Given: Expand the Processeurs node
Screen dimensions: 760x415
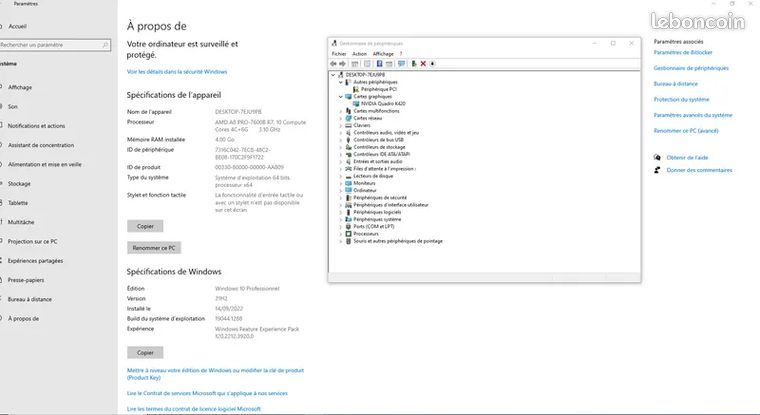Looking at the screenshot, I should coord(341,234).
